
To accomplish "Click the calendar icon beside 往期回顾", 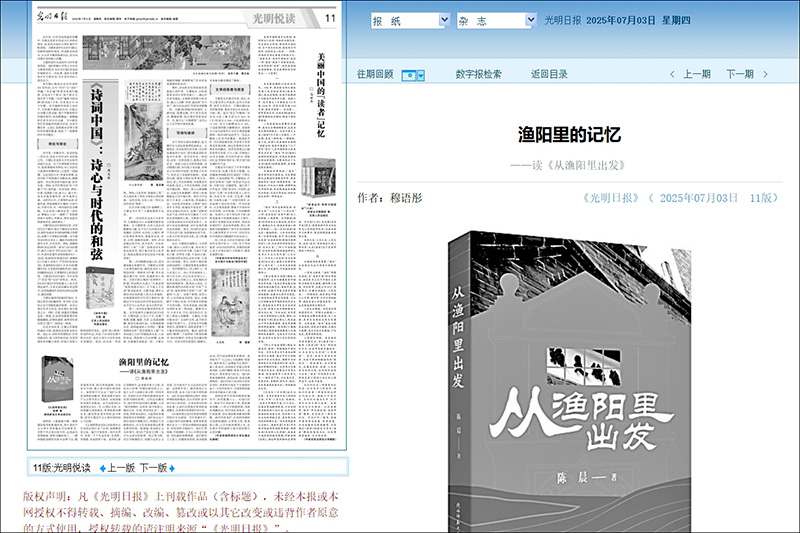I will point(409,75).
